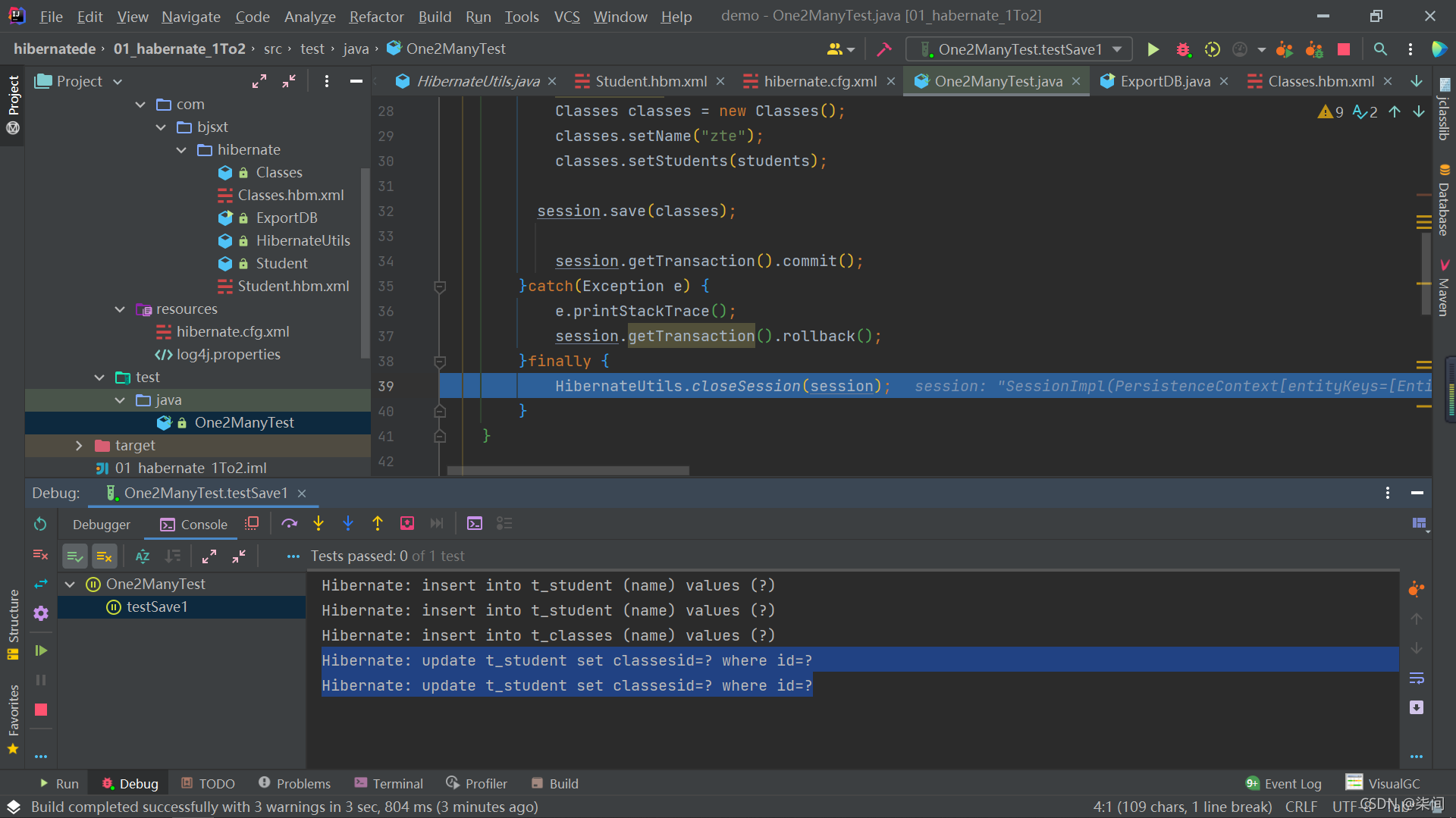Expand all test results
1456x818 pixels.
[209, 556]
